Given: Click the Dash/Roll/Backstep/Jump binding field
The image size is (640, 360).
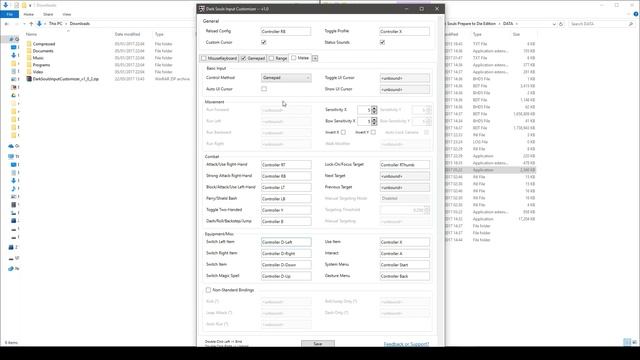Looking at the screenshot, I should [286, 222].
